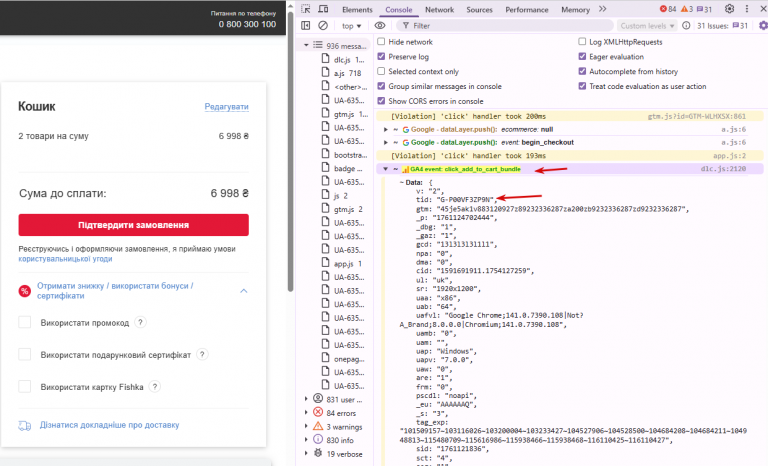Enable Selected context only checkbox

381,71
